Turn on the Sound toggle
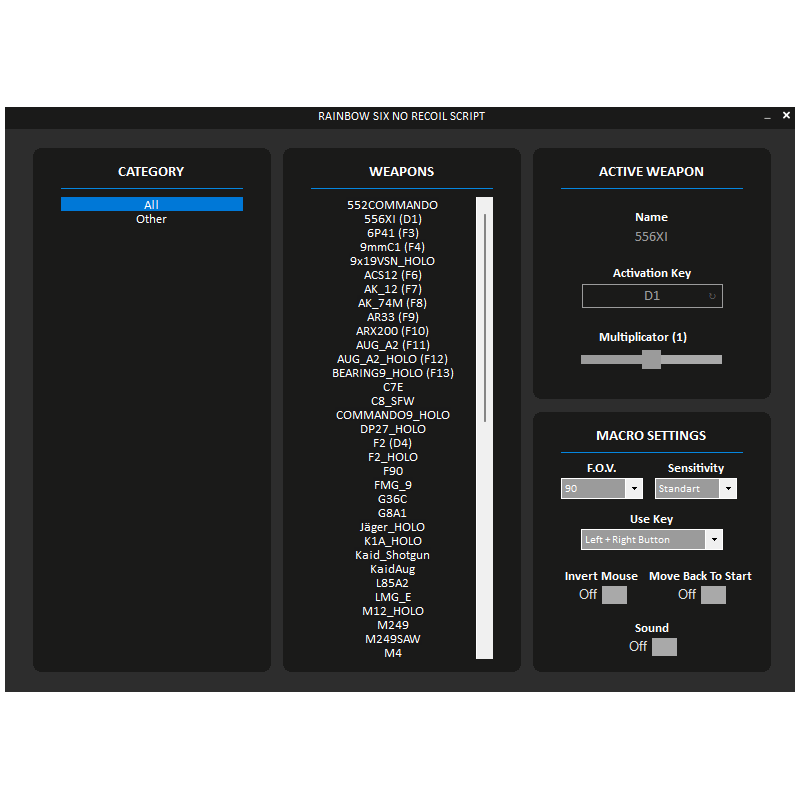 pyautogui.click(x=664, y=647)
